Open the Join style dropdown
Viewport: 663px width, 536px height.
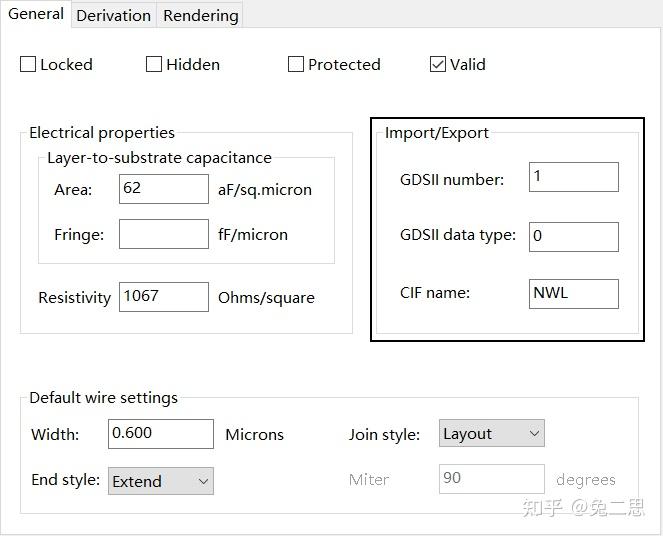(491, 433)
